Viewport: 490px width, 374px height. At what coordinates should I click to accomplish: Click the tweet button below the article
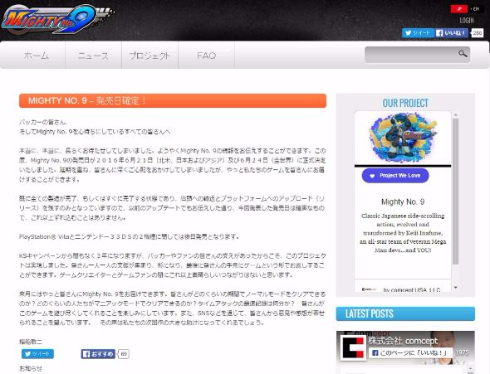38,354
